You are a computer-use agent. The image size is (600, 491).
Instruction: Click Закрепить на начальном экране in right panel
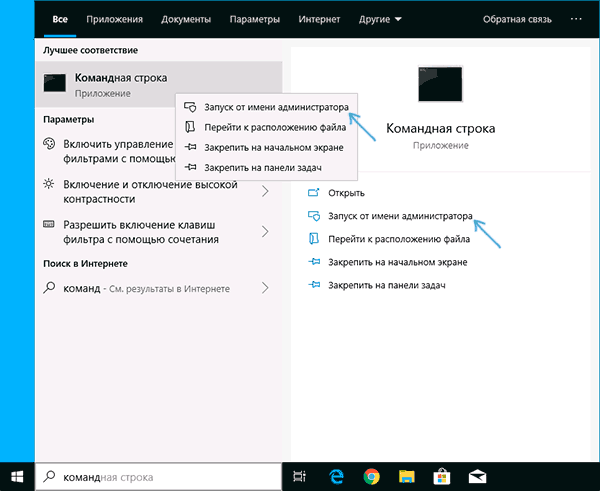pyautogui.click(x=398, y=262)
